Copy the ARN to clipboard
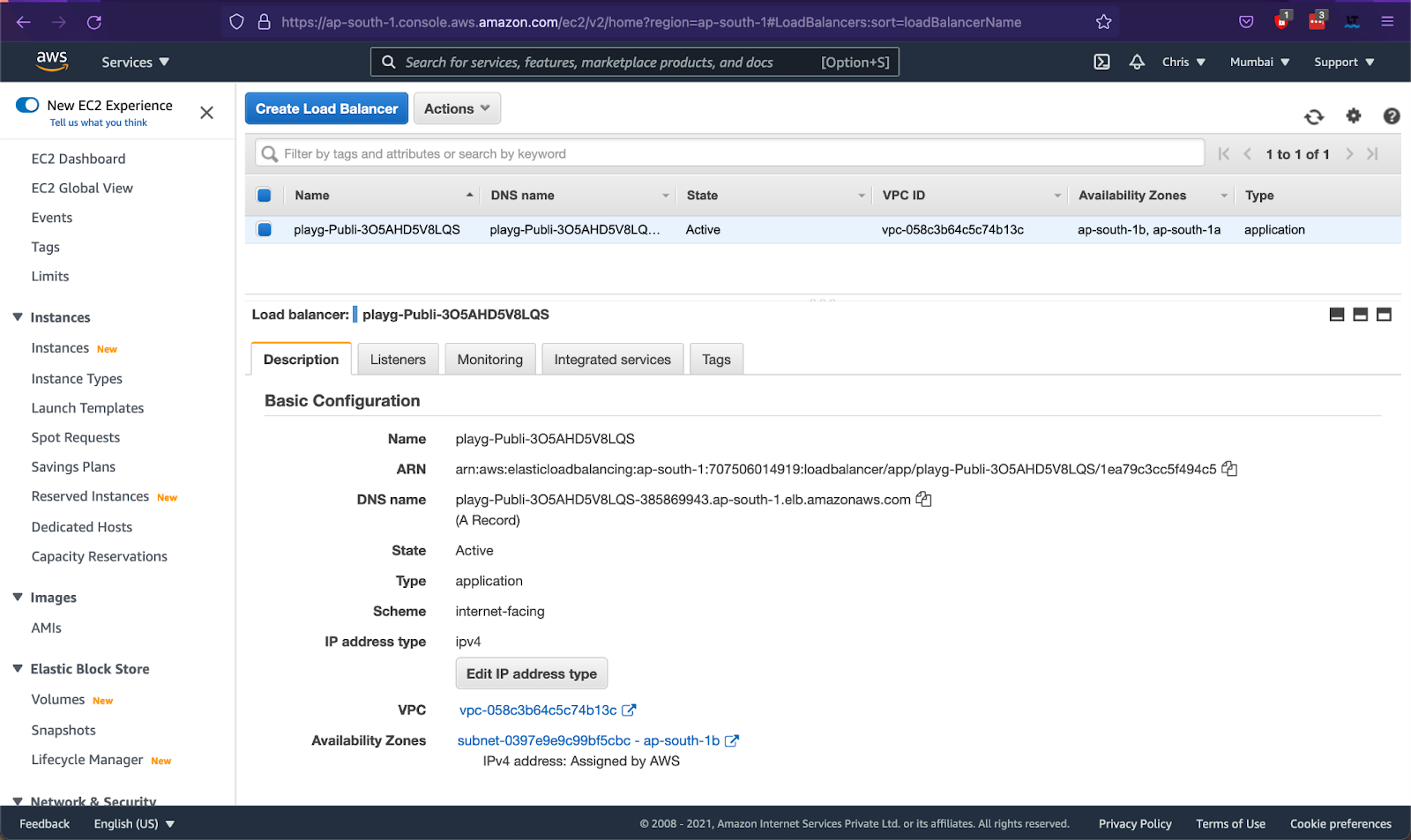The height and width of the screenshot is (840, 1411). coord(1229,469)
